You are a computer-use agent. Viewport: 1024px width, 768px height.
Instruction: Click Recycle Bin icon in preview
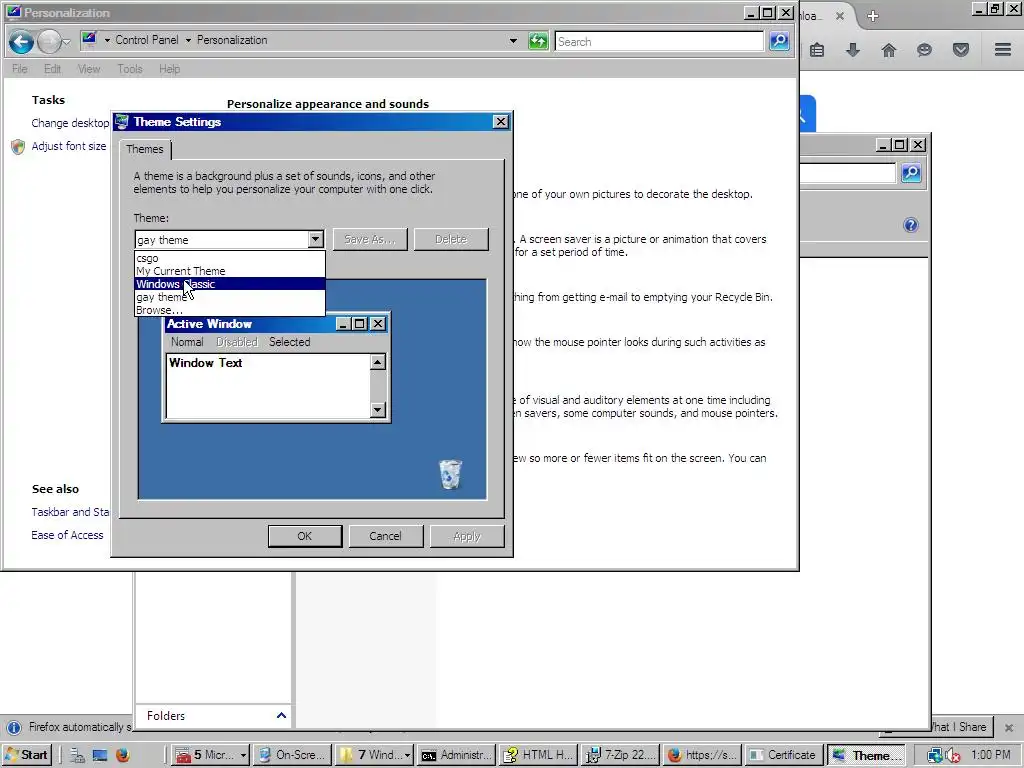pos(450,473)
